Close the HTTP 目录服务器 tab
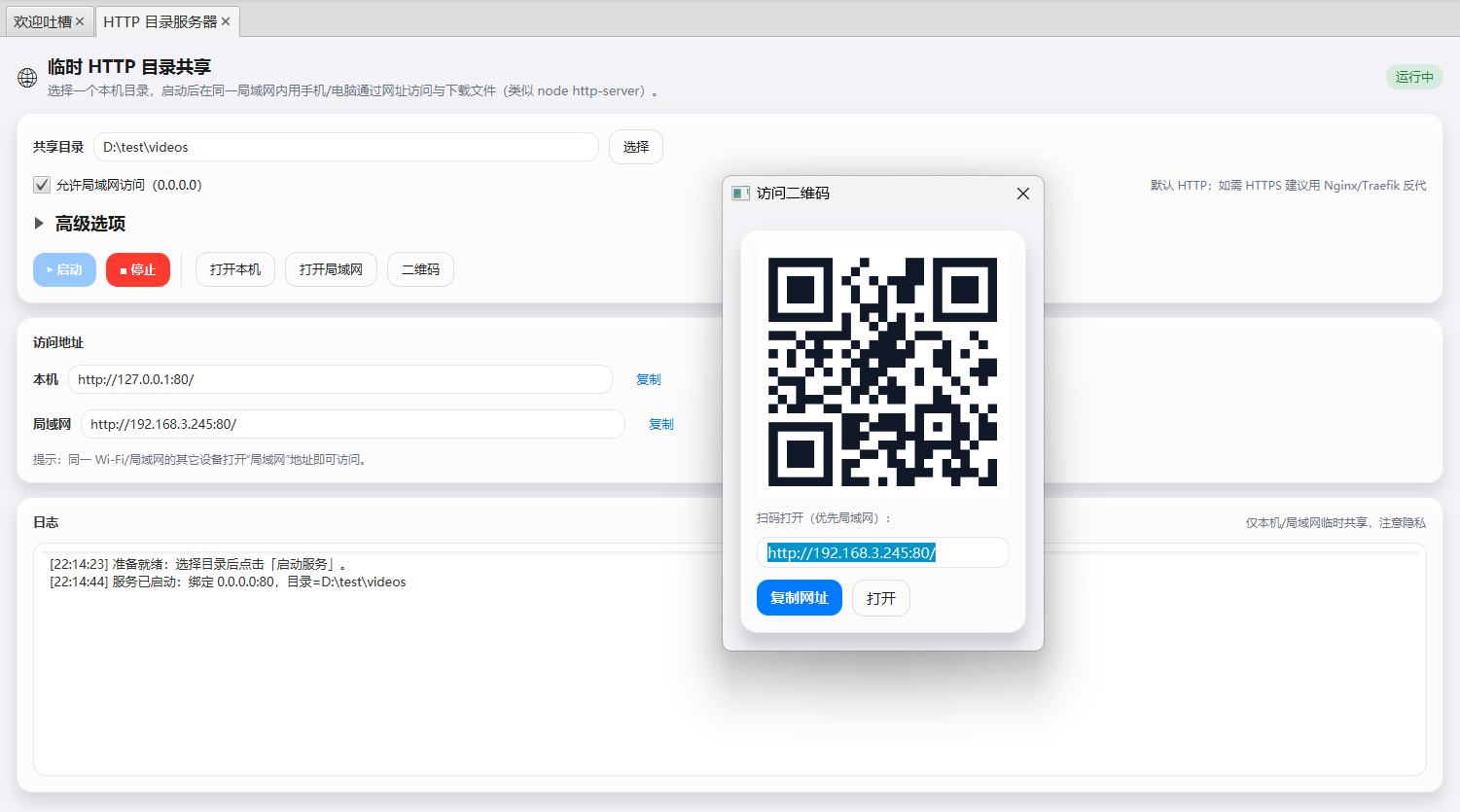This screenshot has height=812, width=1460. (x=226, y=21)
